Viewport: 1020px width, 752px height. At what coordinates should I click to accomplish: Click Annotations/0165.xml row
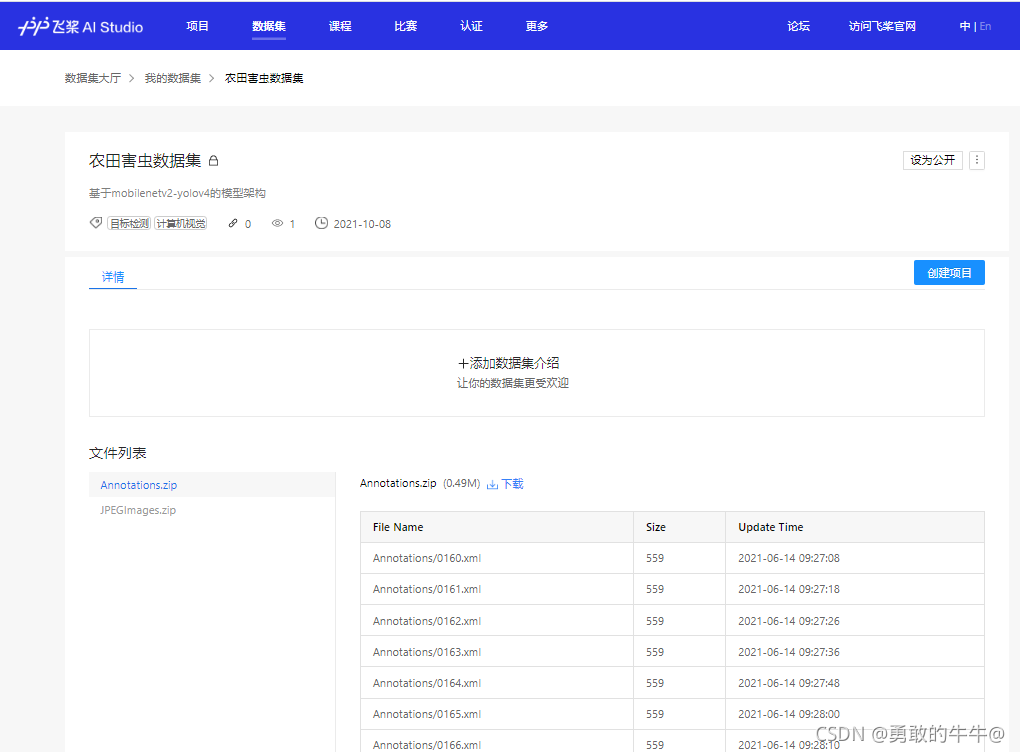pos(672,714)
